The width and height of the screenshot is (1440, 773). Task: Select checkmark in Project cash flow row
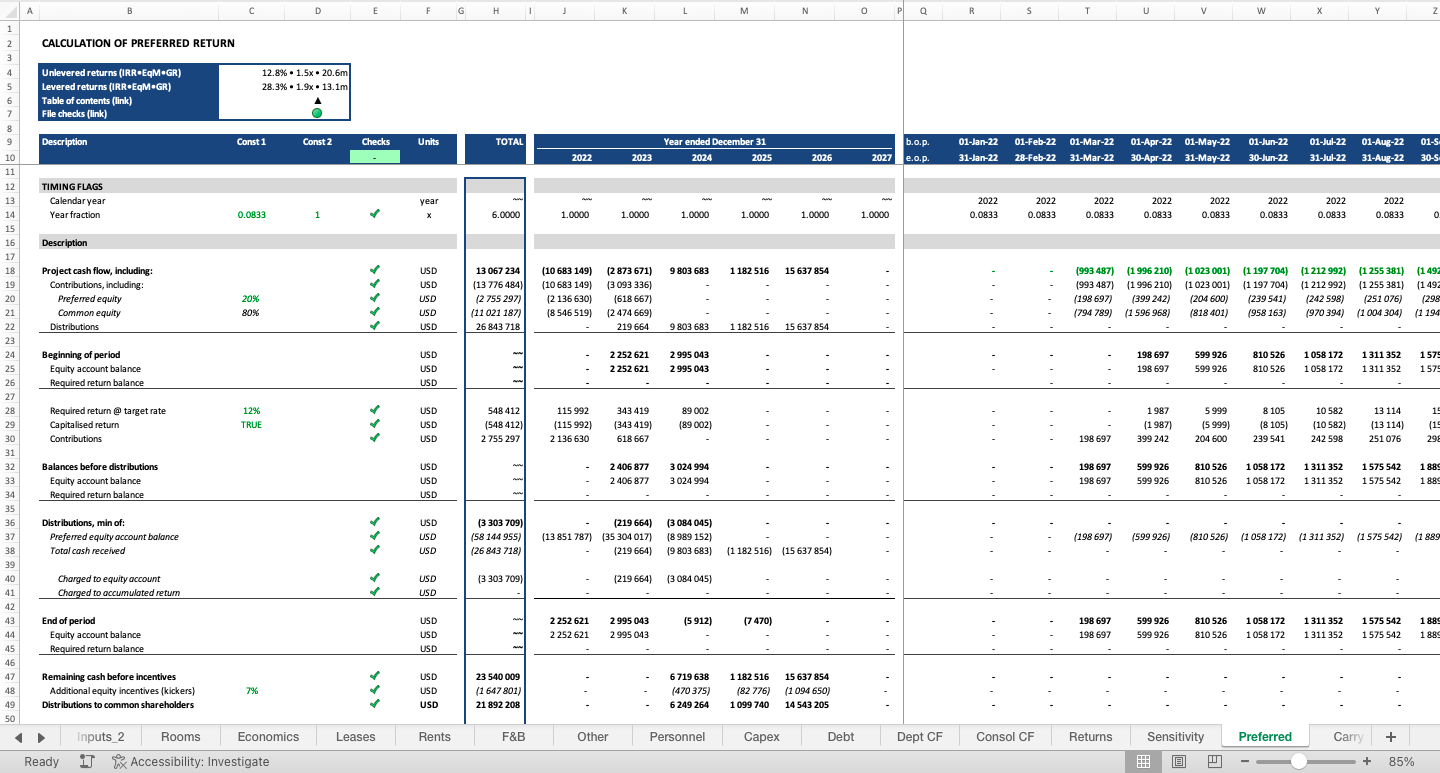pyautogui.click(x=375, y=270)
